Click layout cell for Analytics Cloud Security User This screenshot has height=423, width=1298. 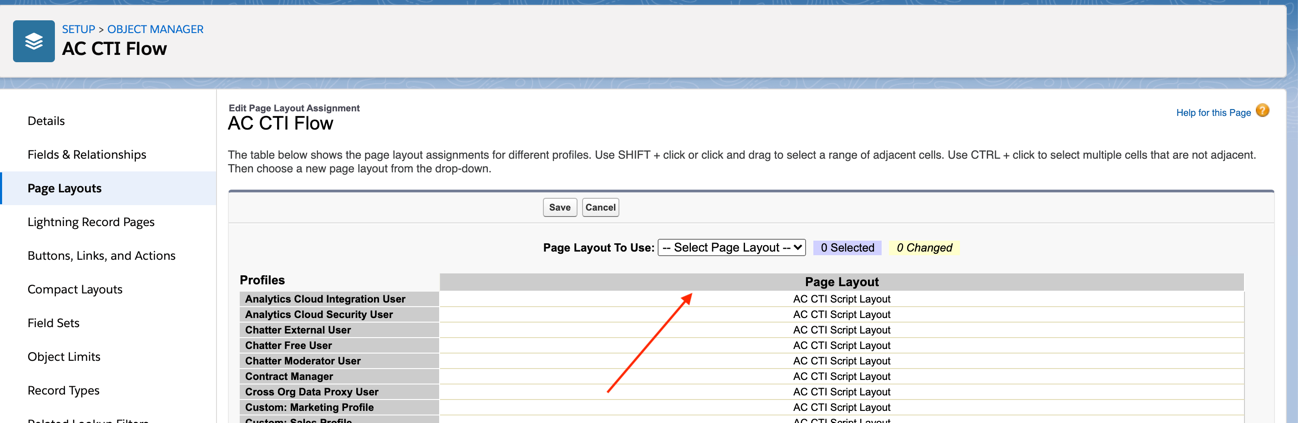[842, 314]
